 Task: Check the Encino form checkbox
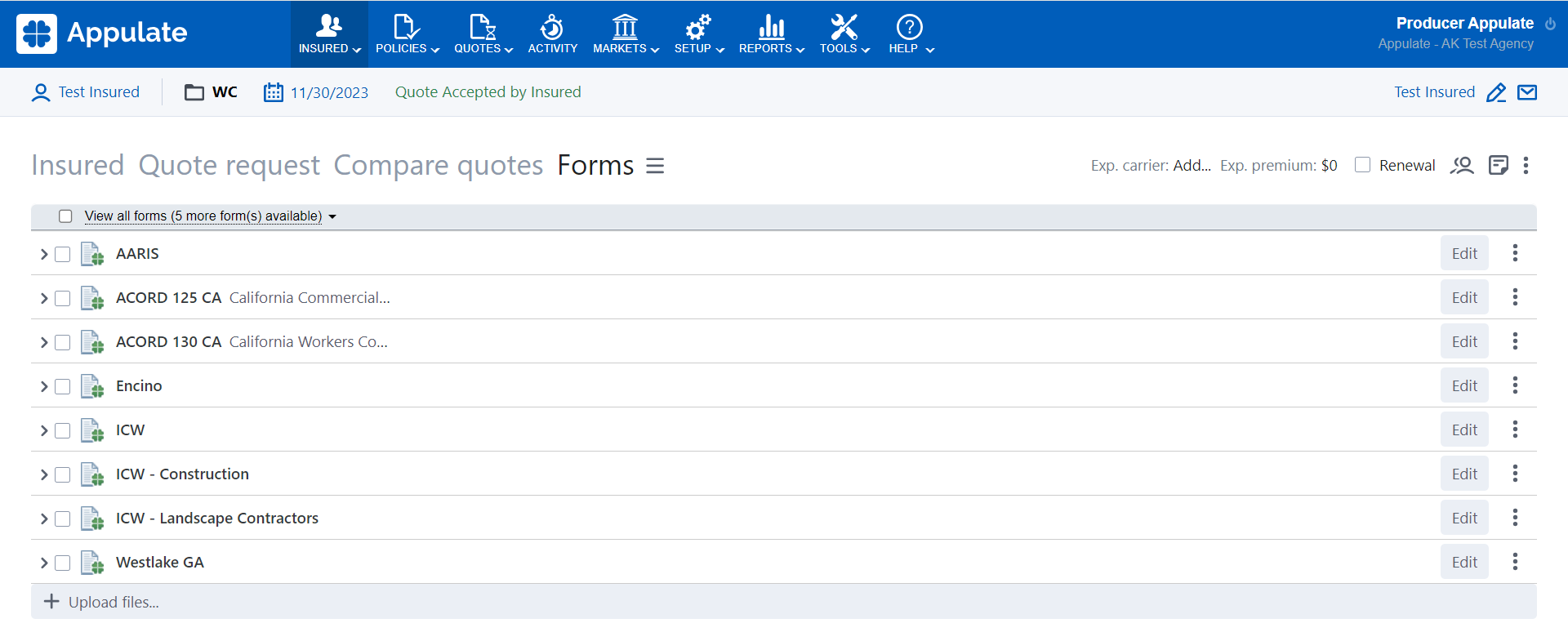click(x=63, y=386)
